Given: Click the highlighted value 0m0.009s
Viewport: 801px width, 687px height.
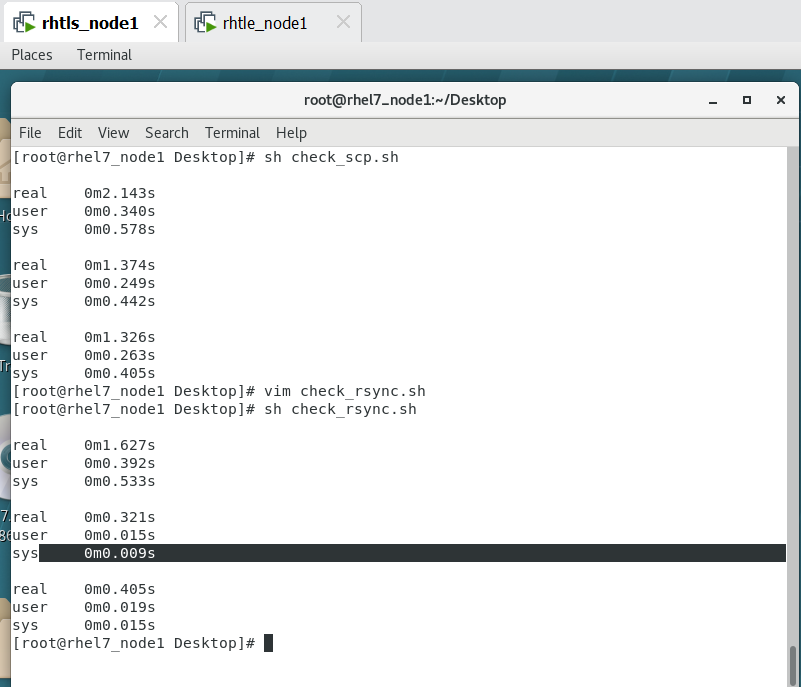Looking at the screenshot, I should (120, 553).
